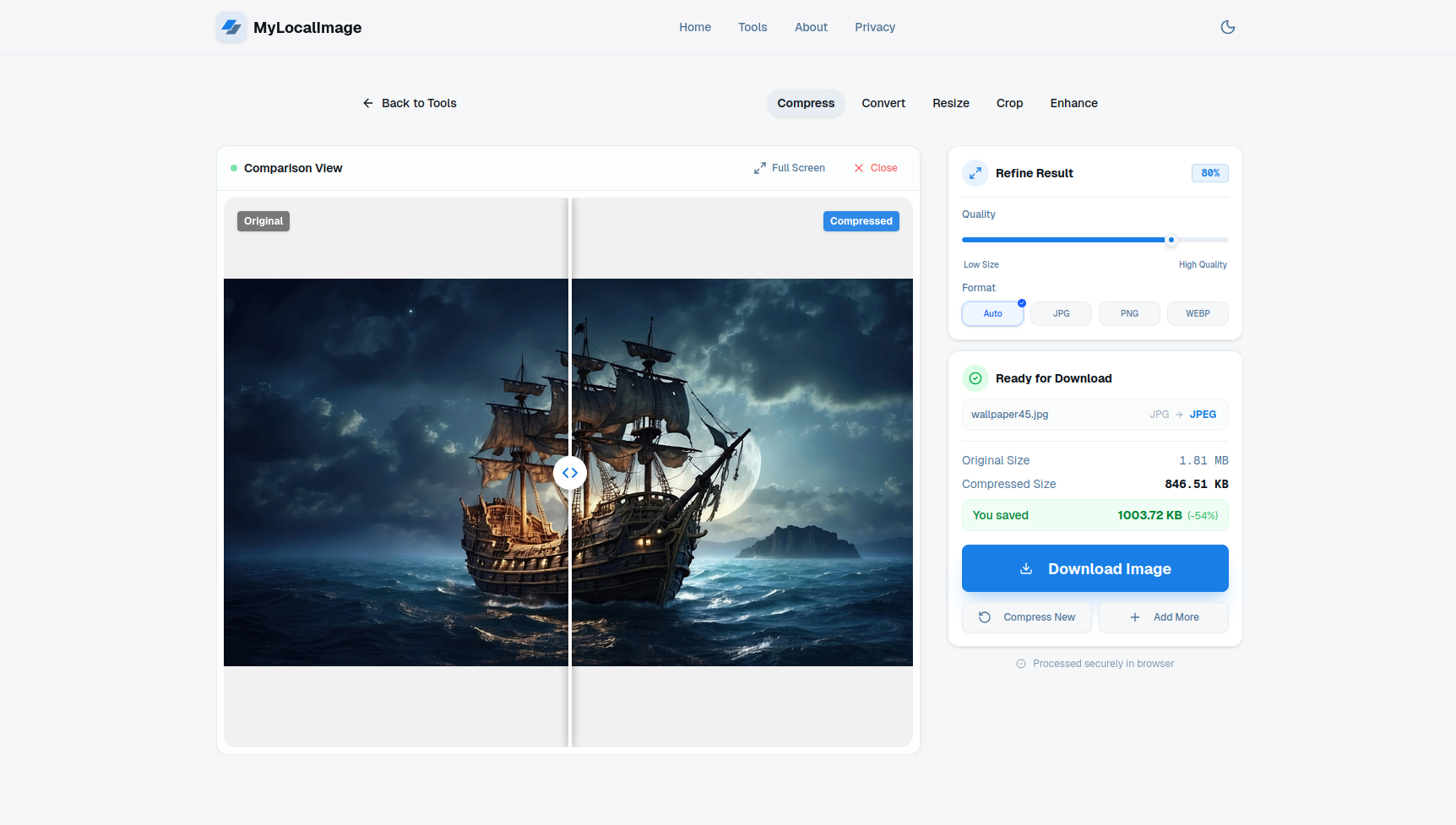Switch format selection to PNG
Image resolution: width=1456 pixels, height=825 pixels.
coord(1129,313)
